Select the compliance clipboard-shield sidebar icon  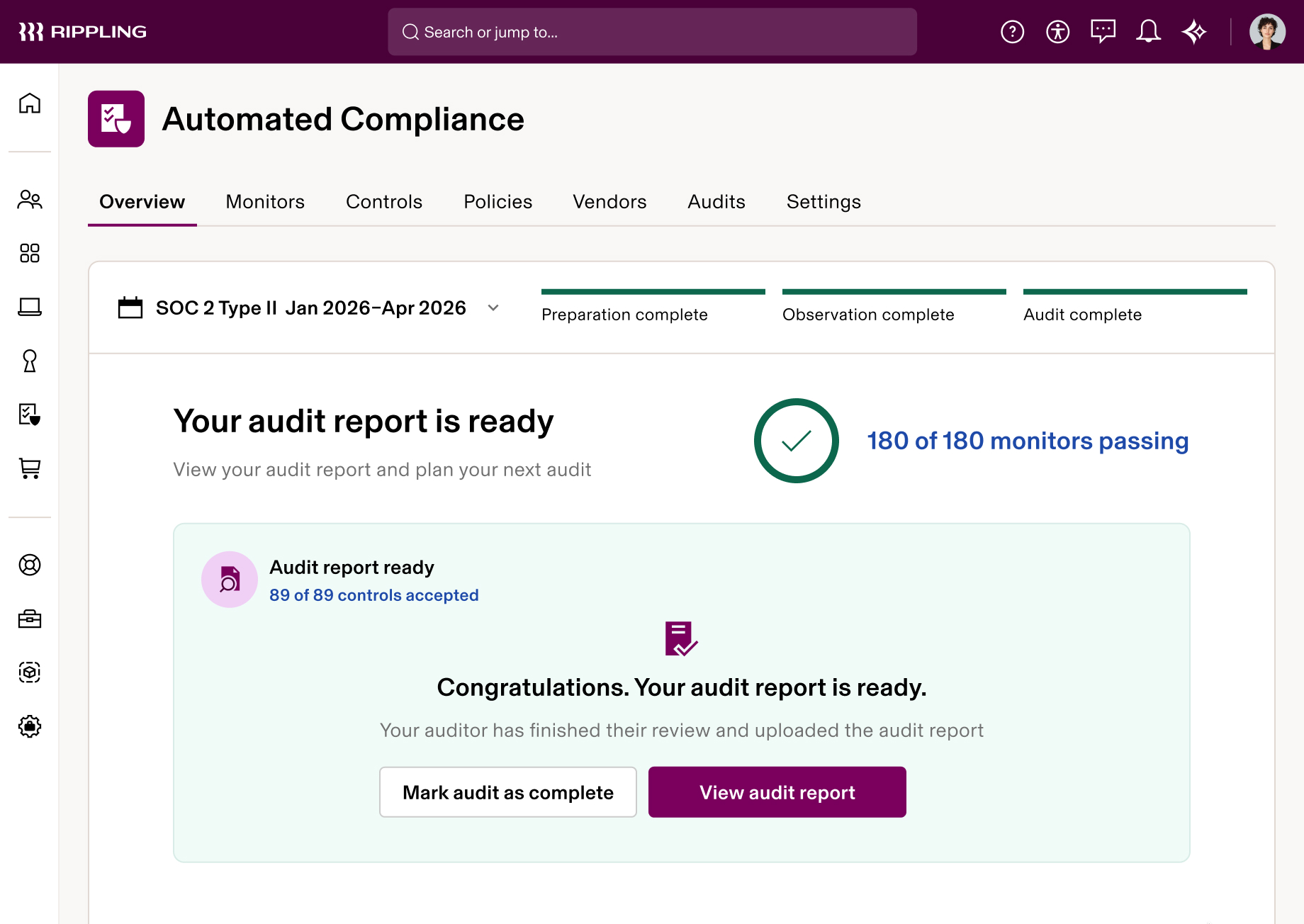coord(30,415)
